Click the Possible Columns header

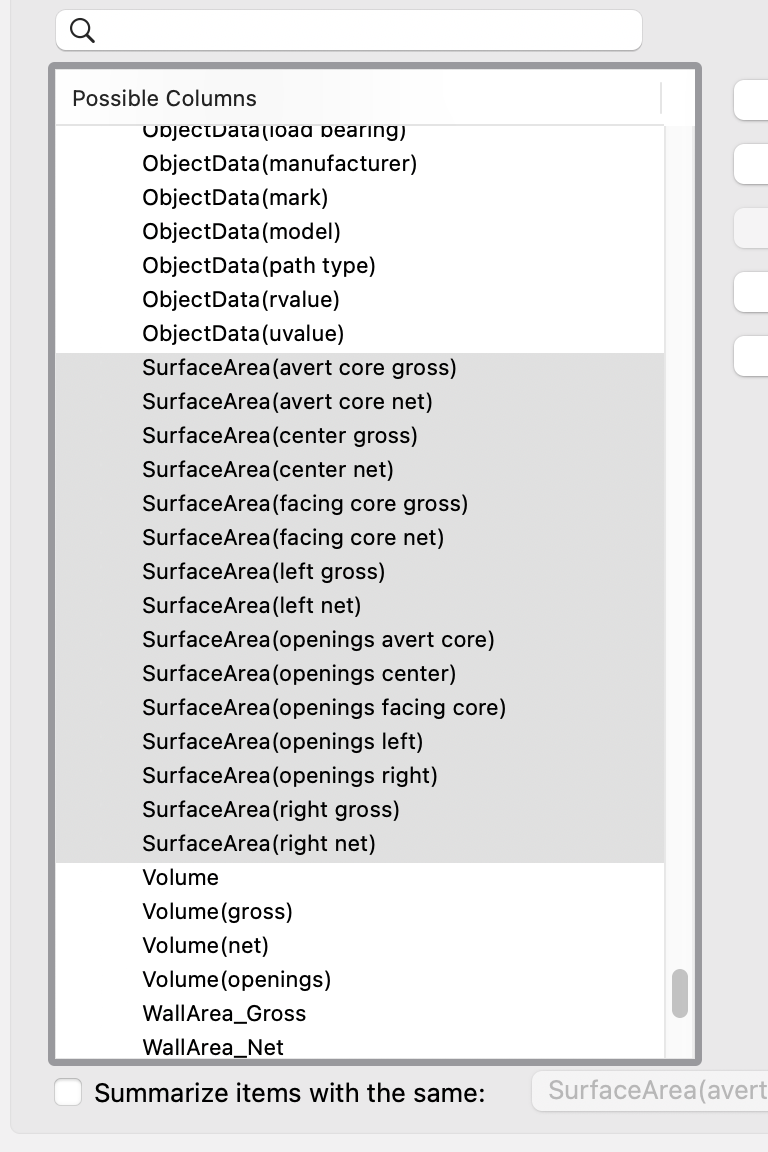(x=164, y=98)
